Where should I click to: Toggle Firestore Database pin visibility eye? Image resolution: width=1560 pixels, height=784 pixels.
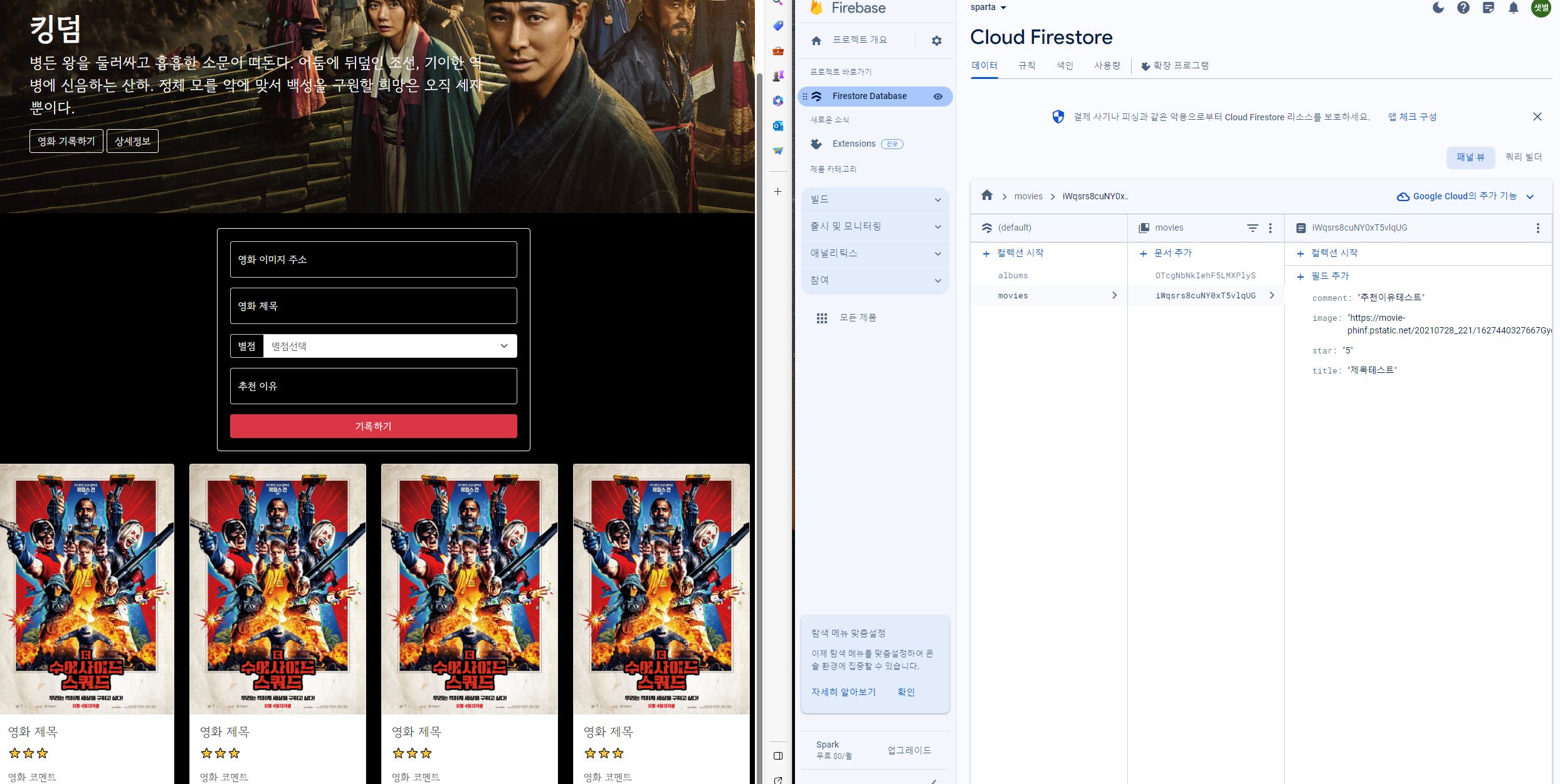click(938, 97)
